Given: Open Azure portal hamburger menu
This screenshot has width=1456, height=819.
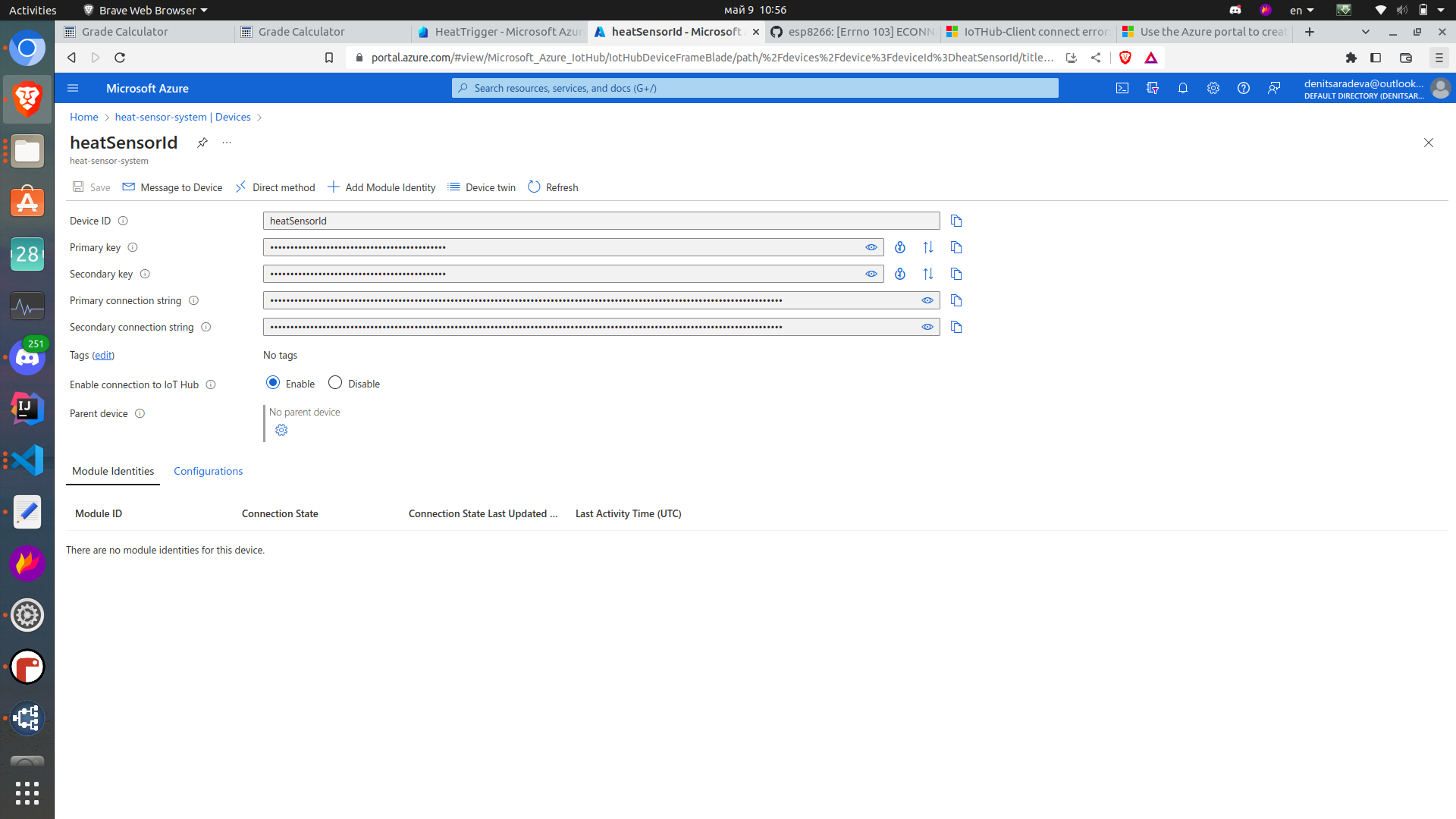Looking at the screenshot, I should 73,88.
